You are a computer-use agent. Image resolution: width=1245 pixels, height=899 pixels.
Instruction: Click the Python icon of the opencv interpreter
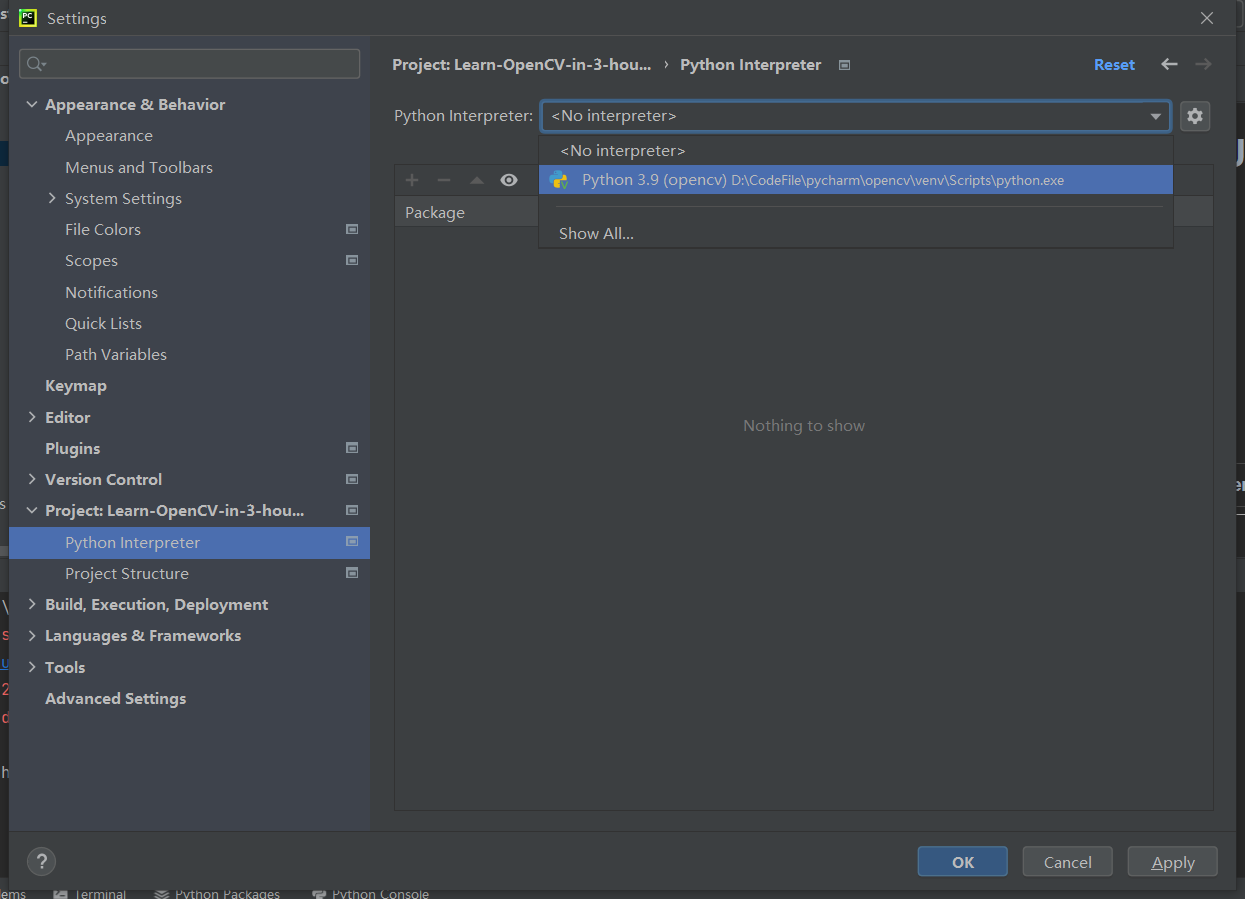click(558, 180)
